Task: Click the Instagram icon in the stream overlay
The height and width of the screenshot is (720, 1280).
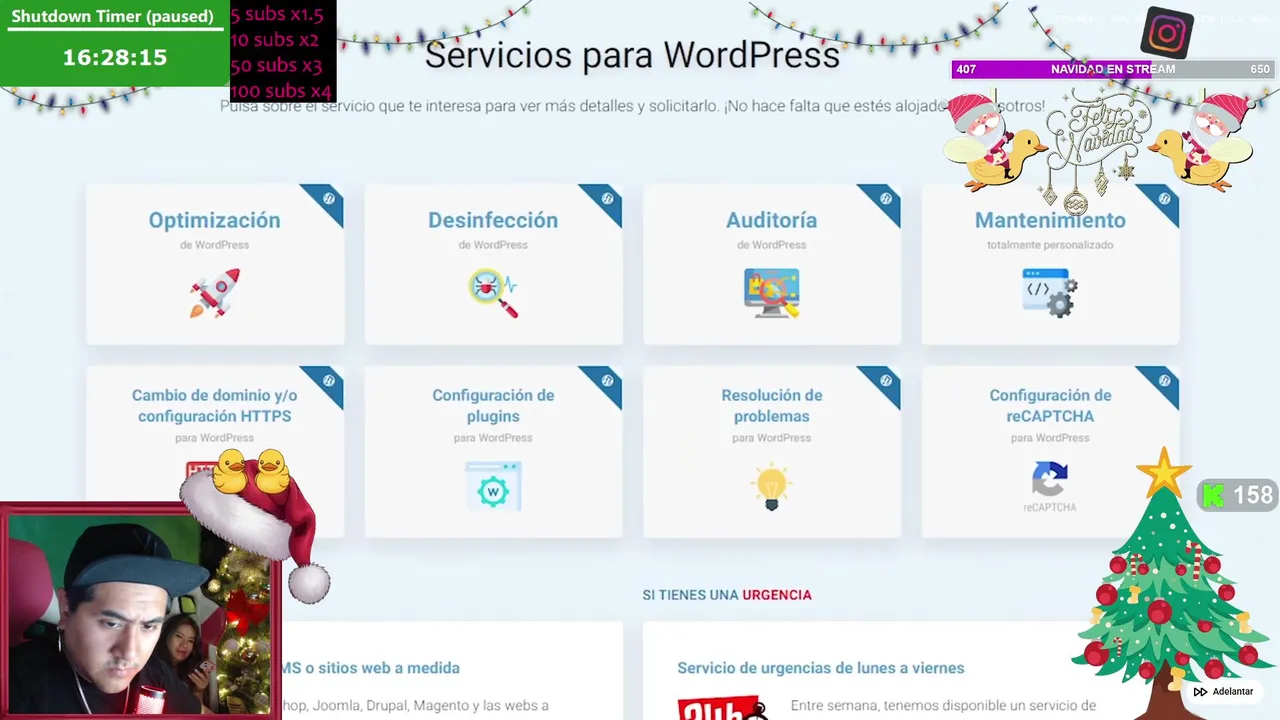Action: 1167,33
